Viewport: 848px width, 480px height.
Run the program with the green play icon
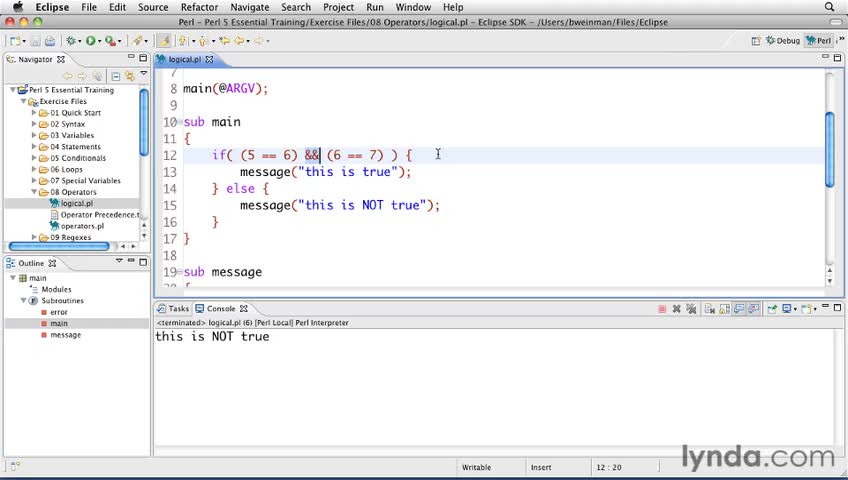pyautogui.click(x=90, y=41)
